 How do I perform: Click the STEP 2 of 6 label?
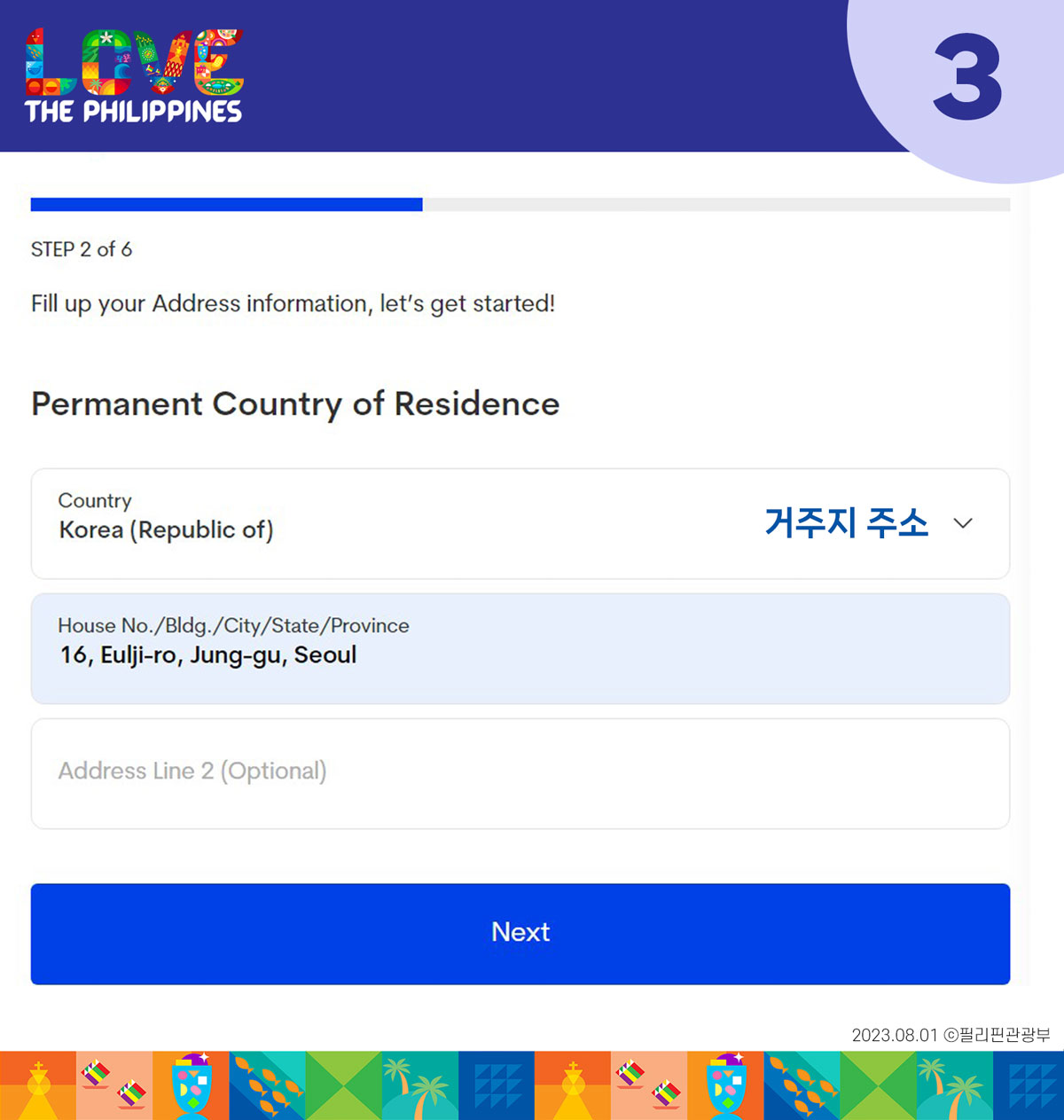pyautogui.click(x=82, y=249)
